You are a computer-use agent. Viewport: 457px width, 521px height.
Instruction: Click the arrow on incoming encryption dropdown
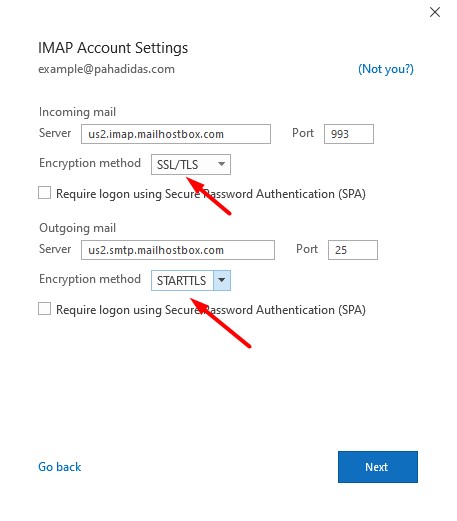(x=221, y=164)
